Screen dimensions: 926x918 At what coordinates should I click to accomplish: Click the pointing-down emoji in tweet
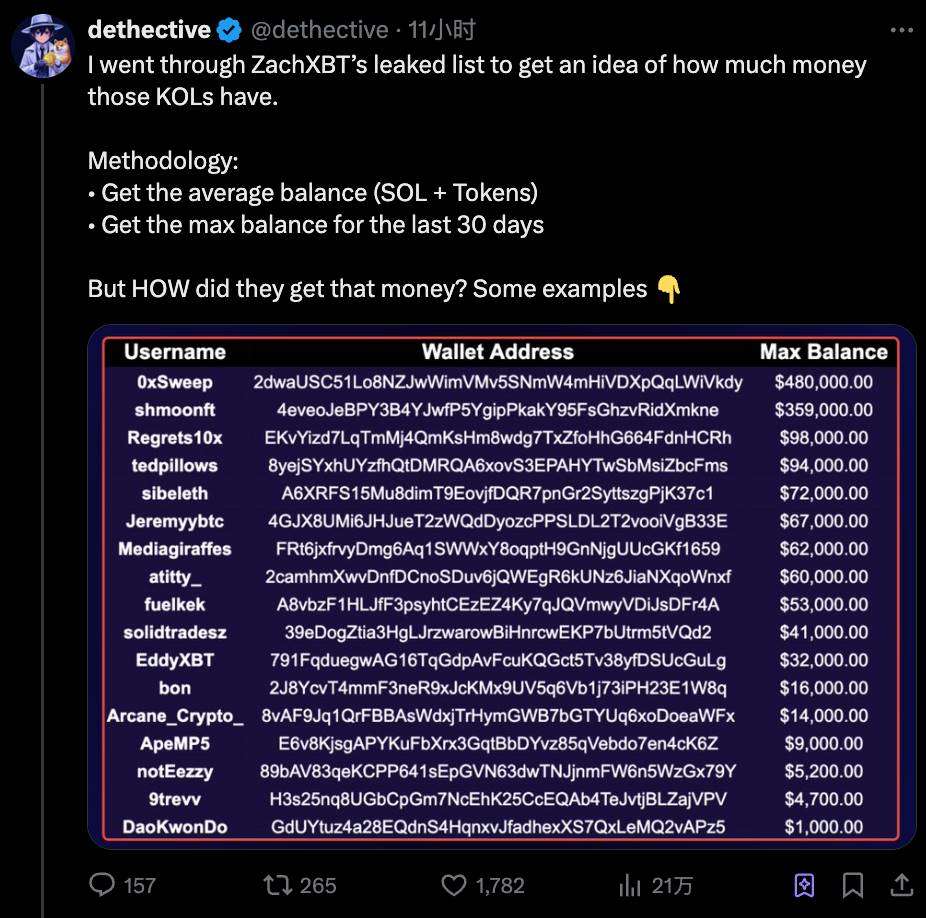tap(668, 289)
